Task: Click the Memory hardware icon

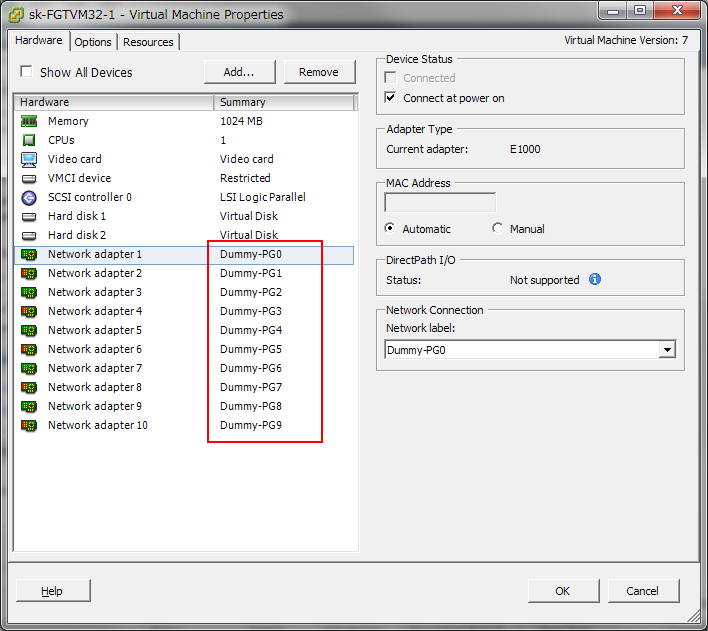Action: point(29,121)
